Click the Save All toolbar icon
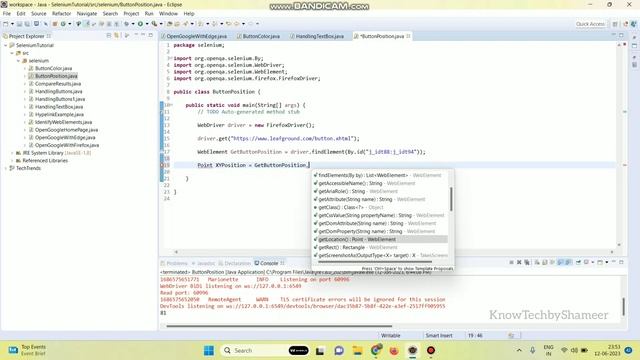The image size is (640, 360). (x=27, y=24)
